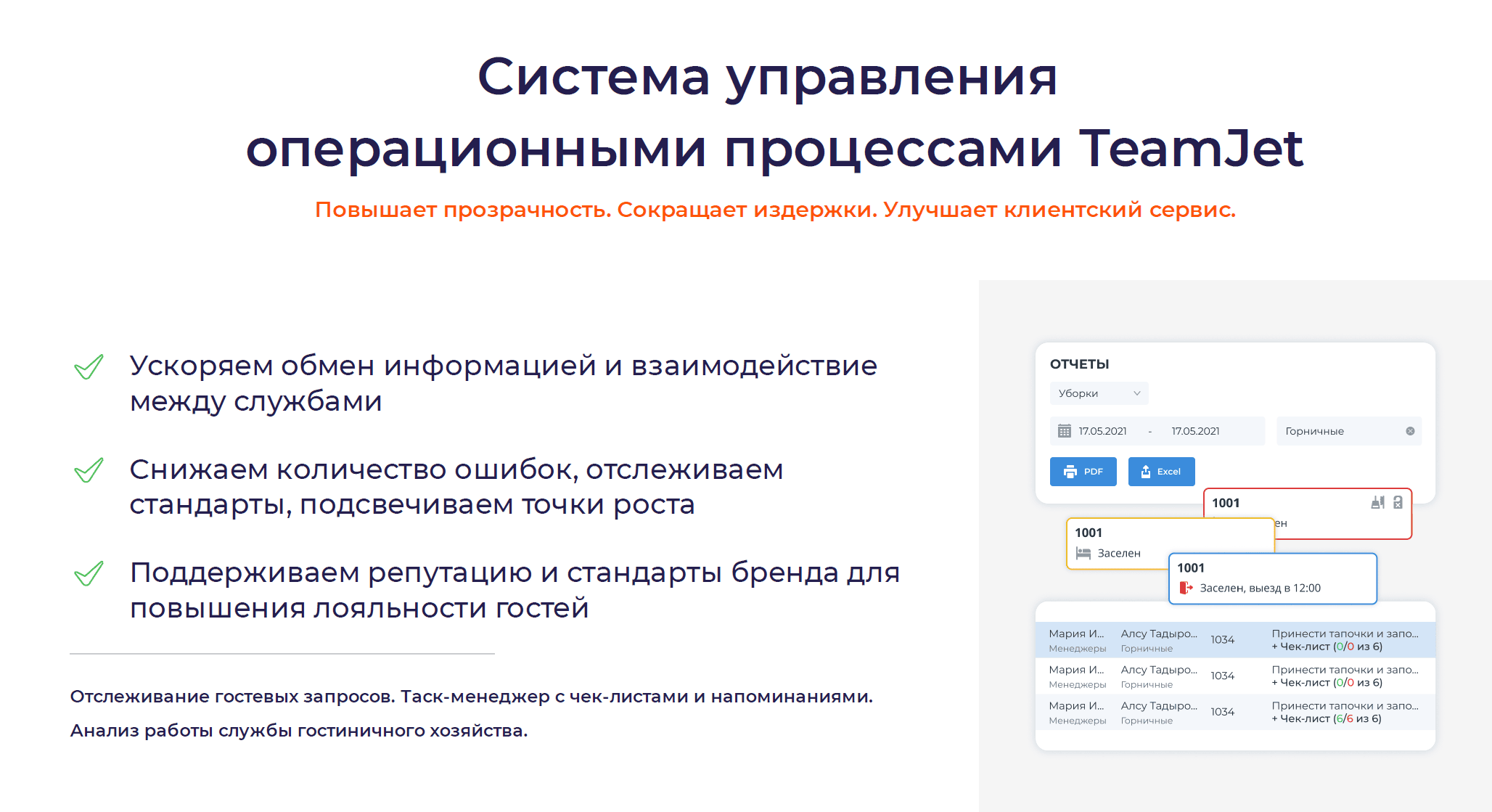Click the Чек-лист (6/6 из 6) task cell
This screenshot has height=812, width=1492.
pos(1345,712)
